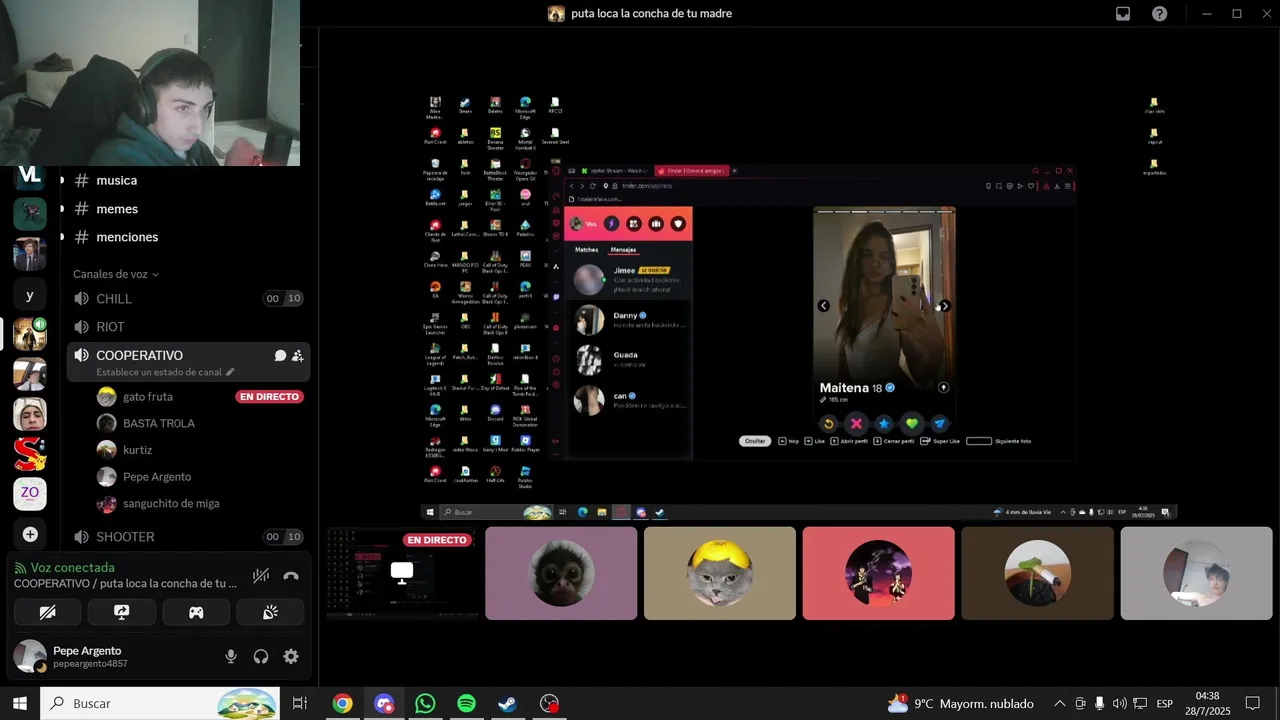Click the Windows Buscar search box

point(160,704)
